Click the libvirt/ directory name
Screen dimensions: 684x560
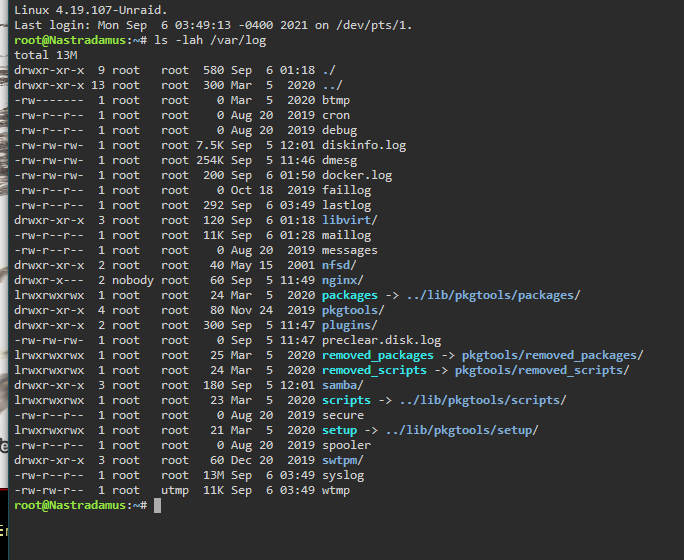tap(349, 220)
